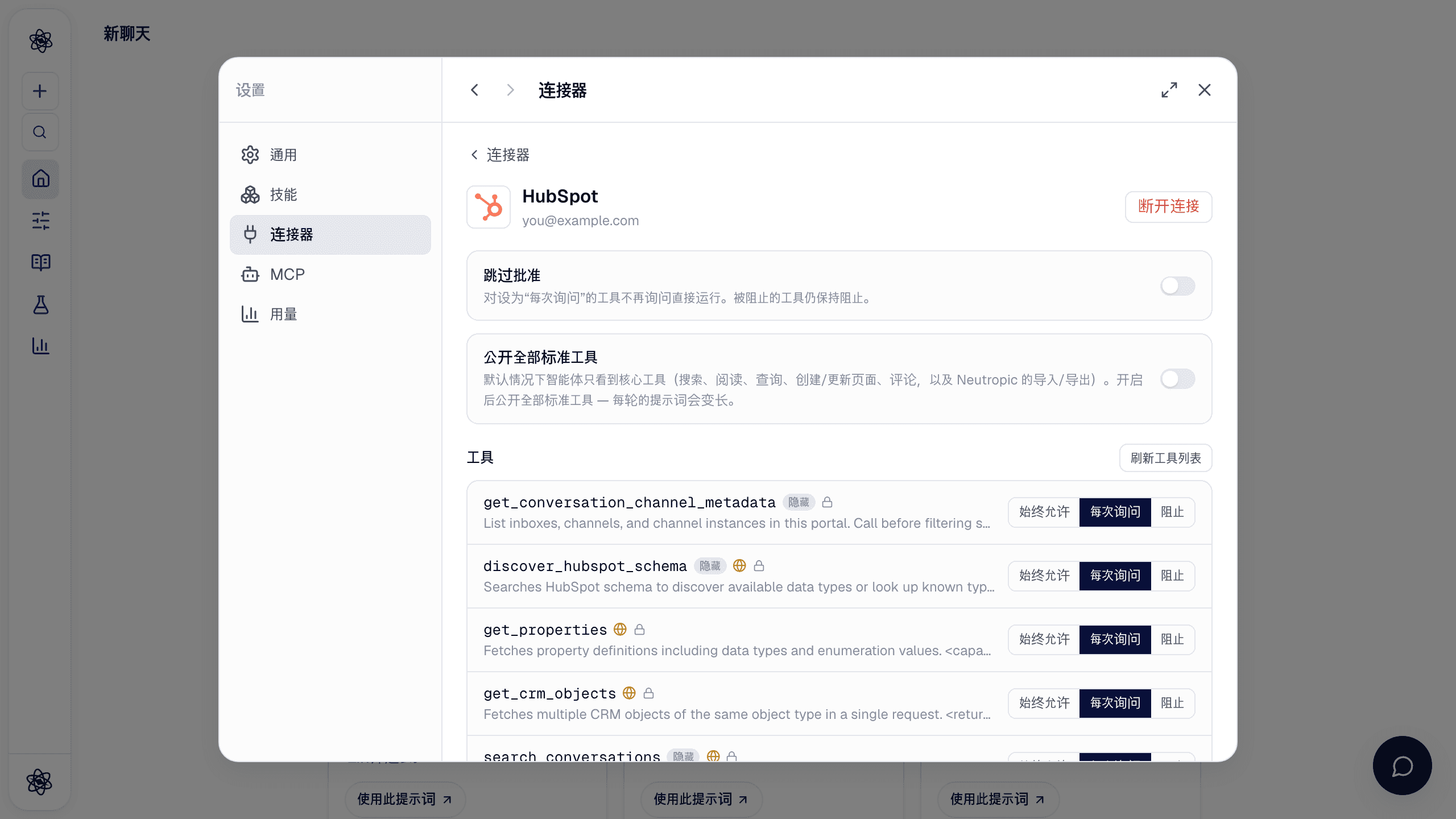Go to home via sidebar house icon
The height and width of the screenshot is (819, 1456).
[x=40, y=179]
